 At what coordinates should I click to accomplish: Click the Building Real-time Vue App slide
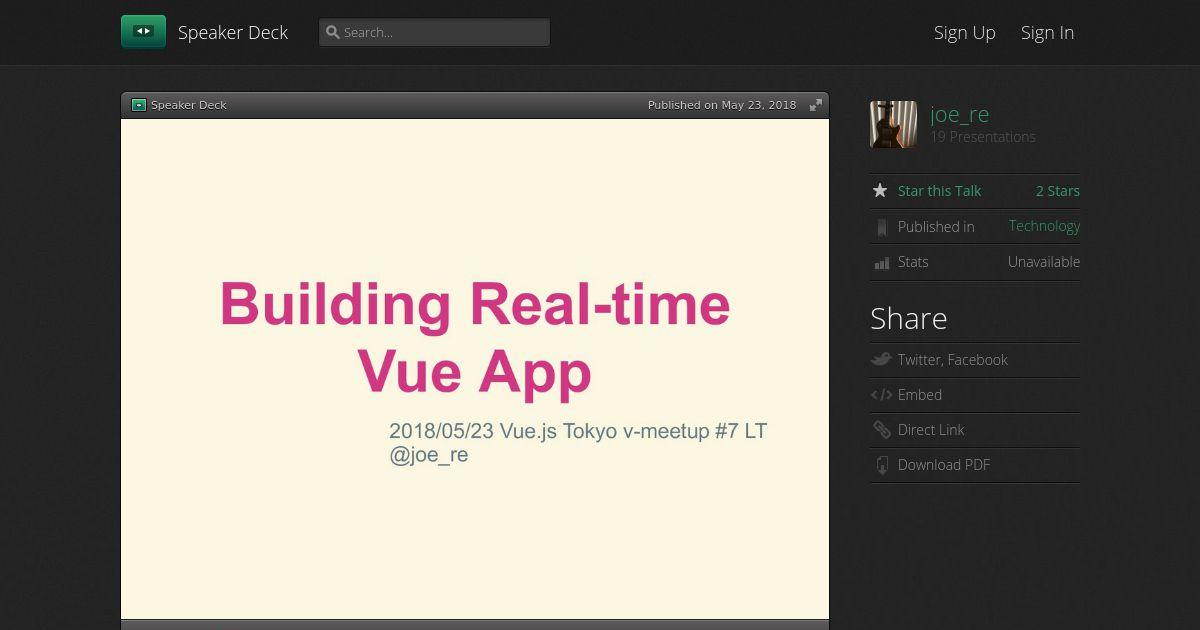click(475, 369)
